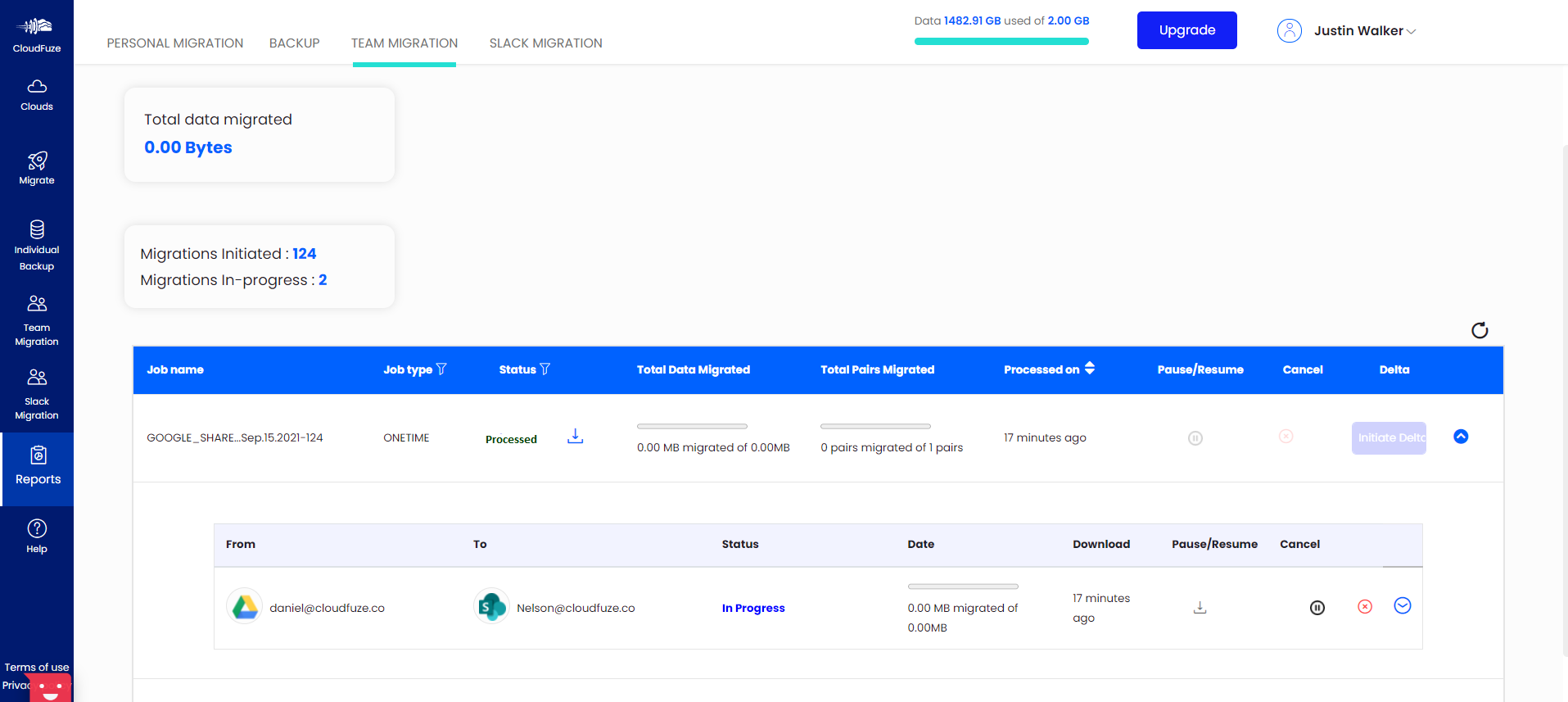Download the daniel@cloudfuze.co pair report
Viewport: 1568px width, 702px height.
coord(1200,608)
